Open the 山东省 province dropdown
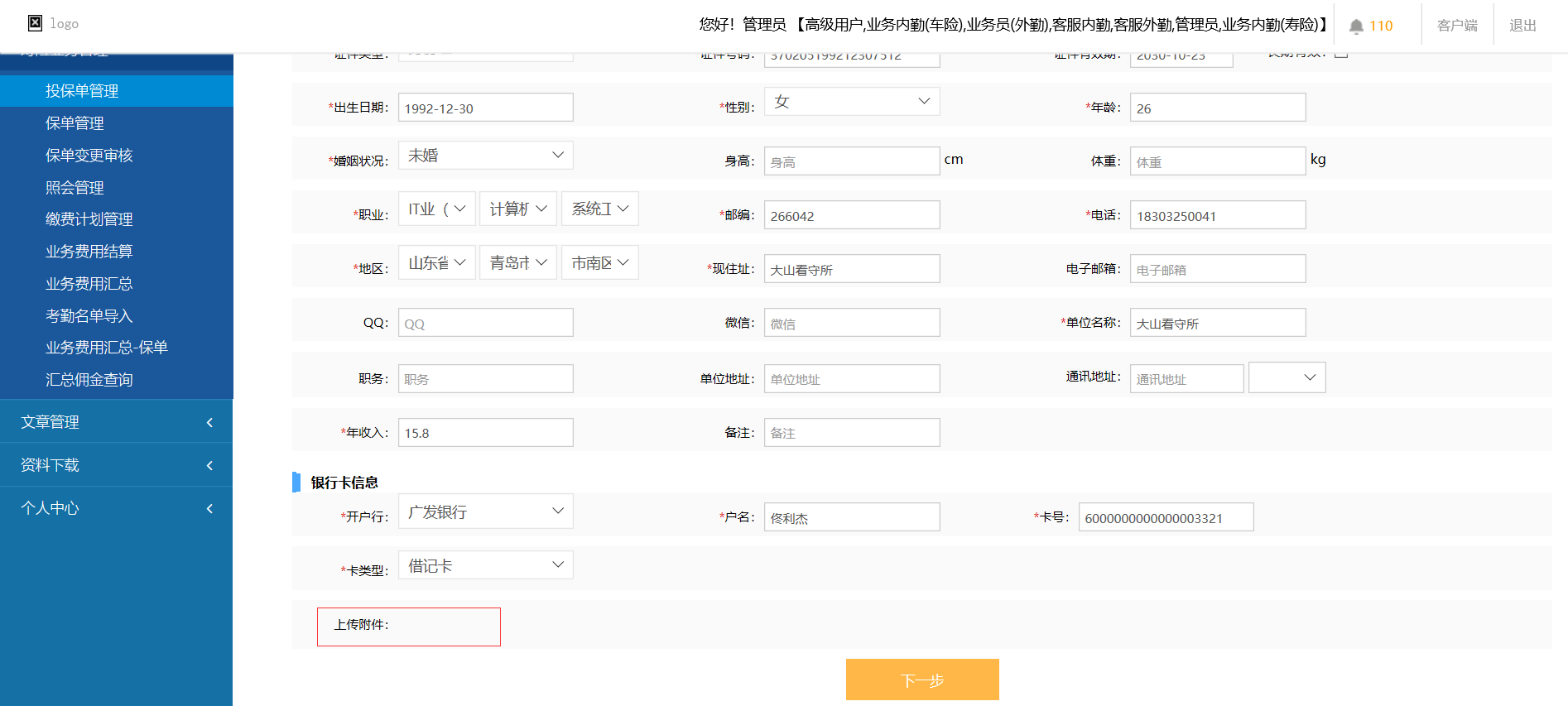Image resolution: width=1568 pixels, height=706 pixels. coord(436,263)
